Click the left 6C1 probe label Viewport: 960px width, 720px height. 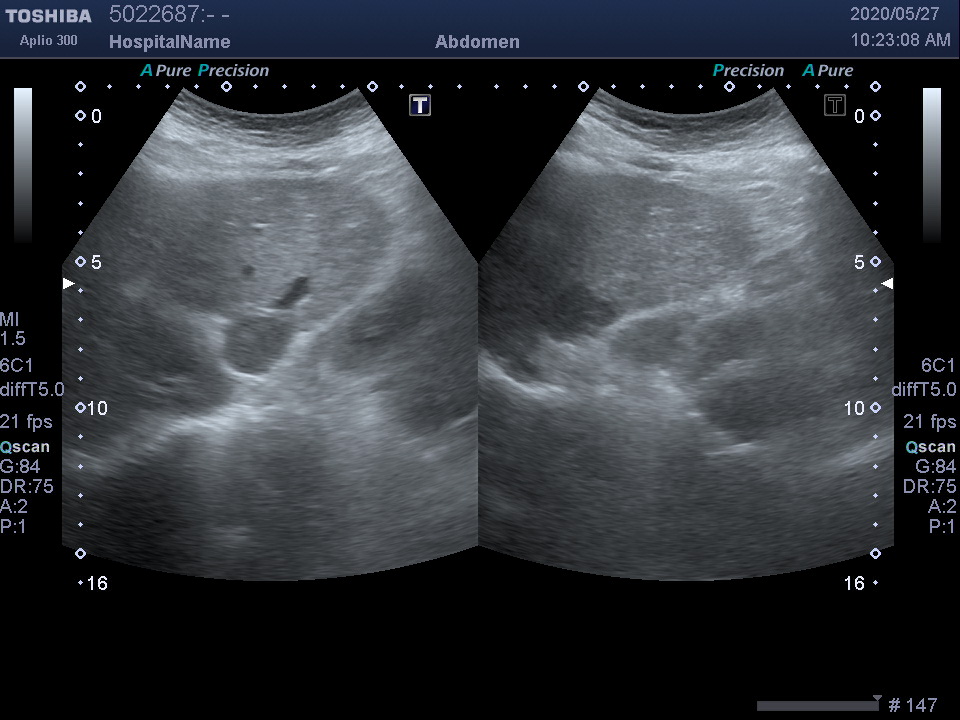[17, 366]
